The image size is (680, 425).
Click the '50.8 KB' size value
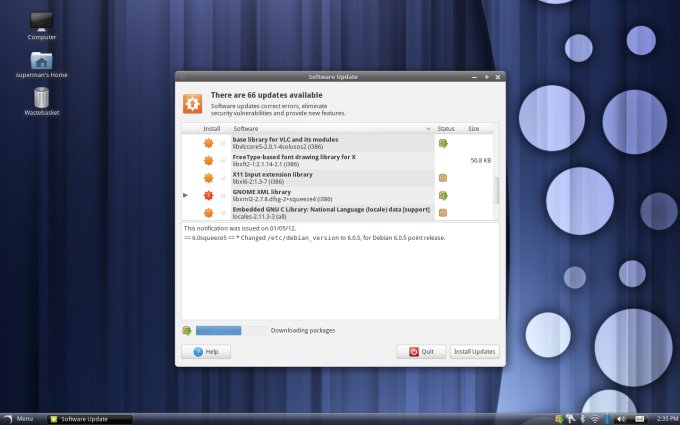point(481,160)
